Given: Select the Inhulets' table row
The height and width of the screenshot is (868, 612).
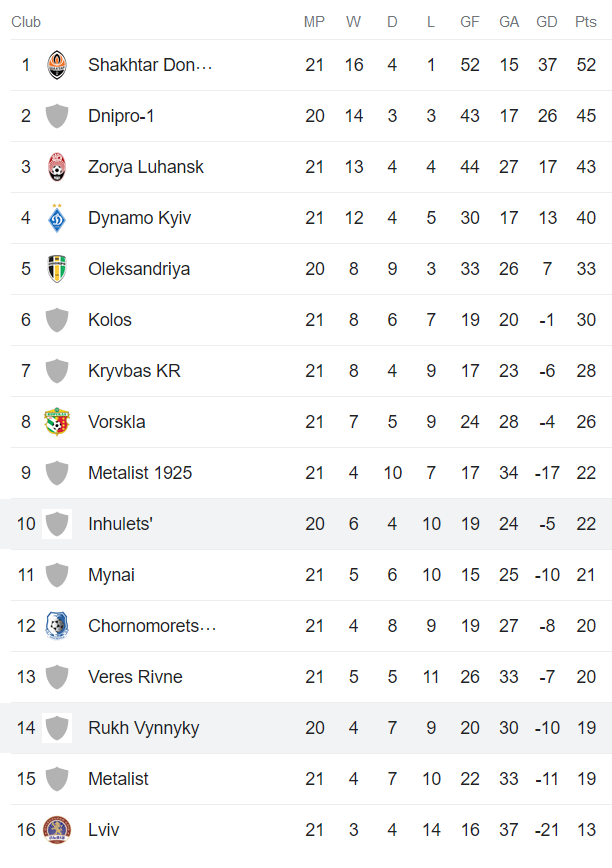Looking at the screenshot, I should pos(306,524).
